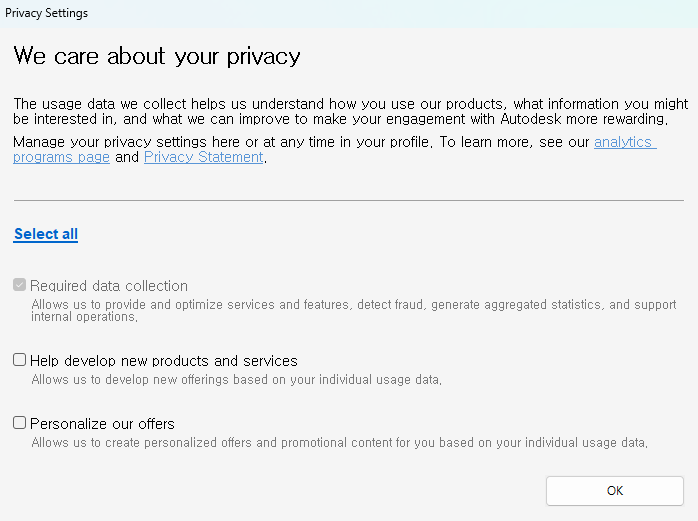Screen dimensions: 698x521
Task: Confirm the dialog with OK
Action: [x=615, y=491]
